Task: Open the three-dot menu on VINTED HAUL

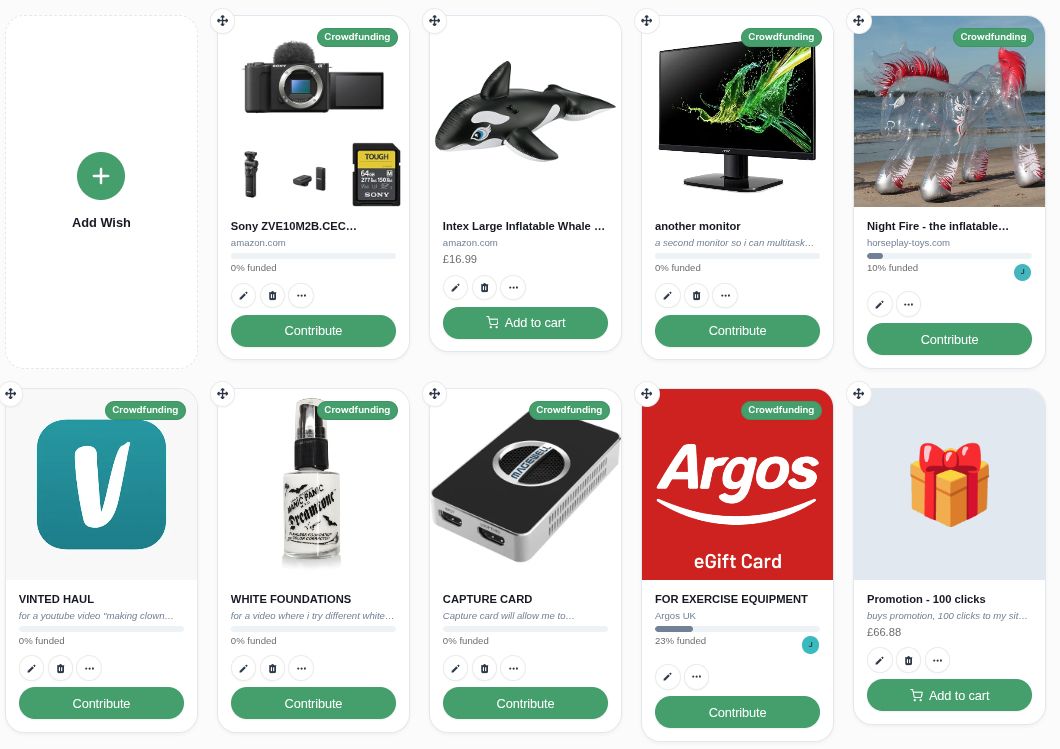Action: 89,669
